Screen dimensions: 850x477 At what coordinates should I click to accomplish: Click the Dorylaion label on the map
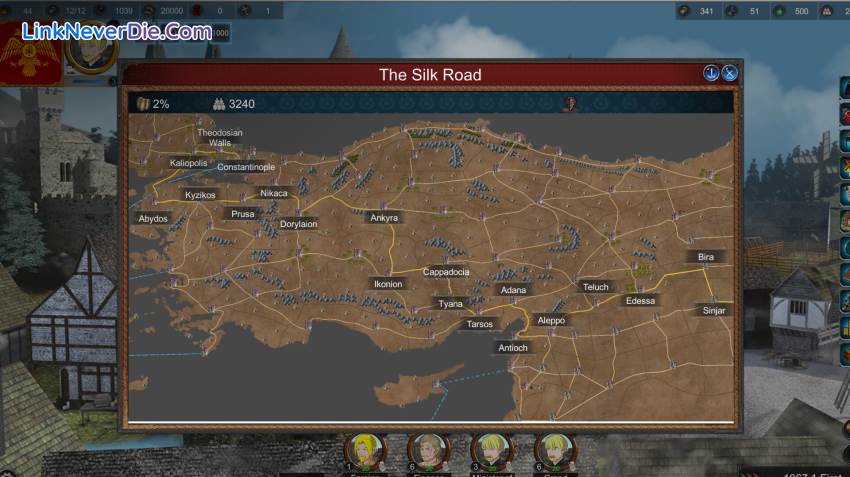coord(298,224)
